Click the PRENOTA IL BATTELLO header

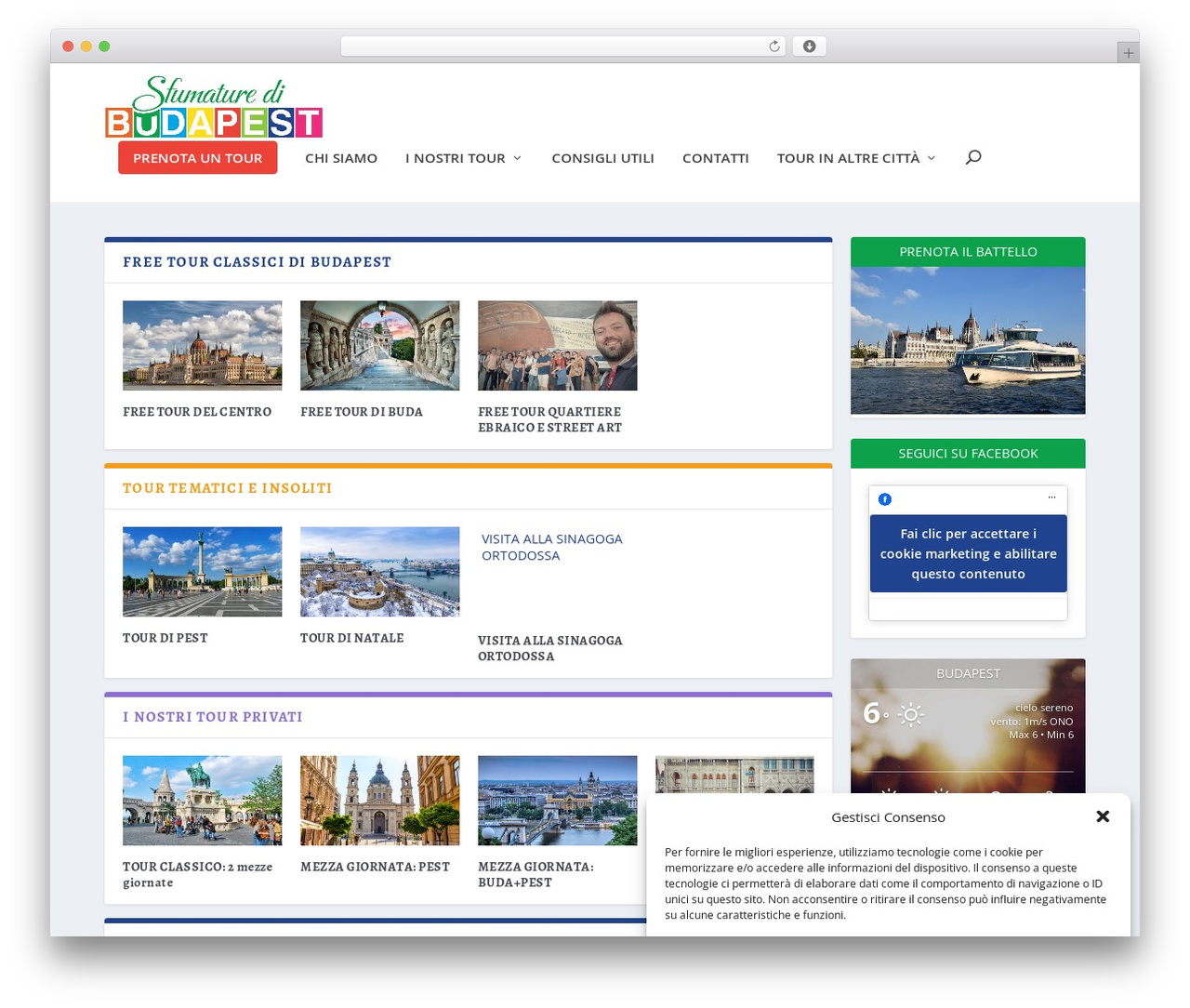coord(968,252)
